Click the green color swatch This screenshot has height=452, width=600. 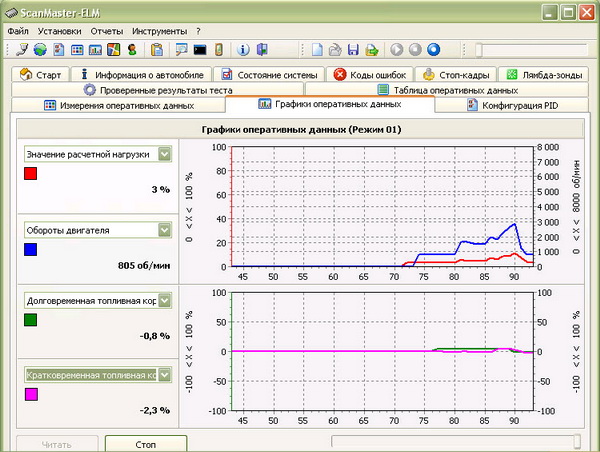(x=31, y=320)
